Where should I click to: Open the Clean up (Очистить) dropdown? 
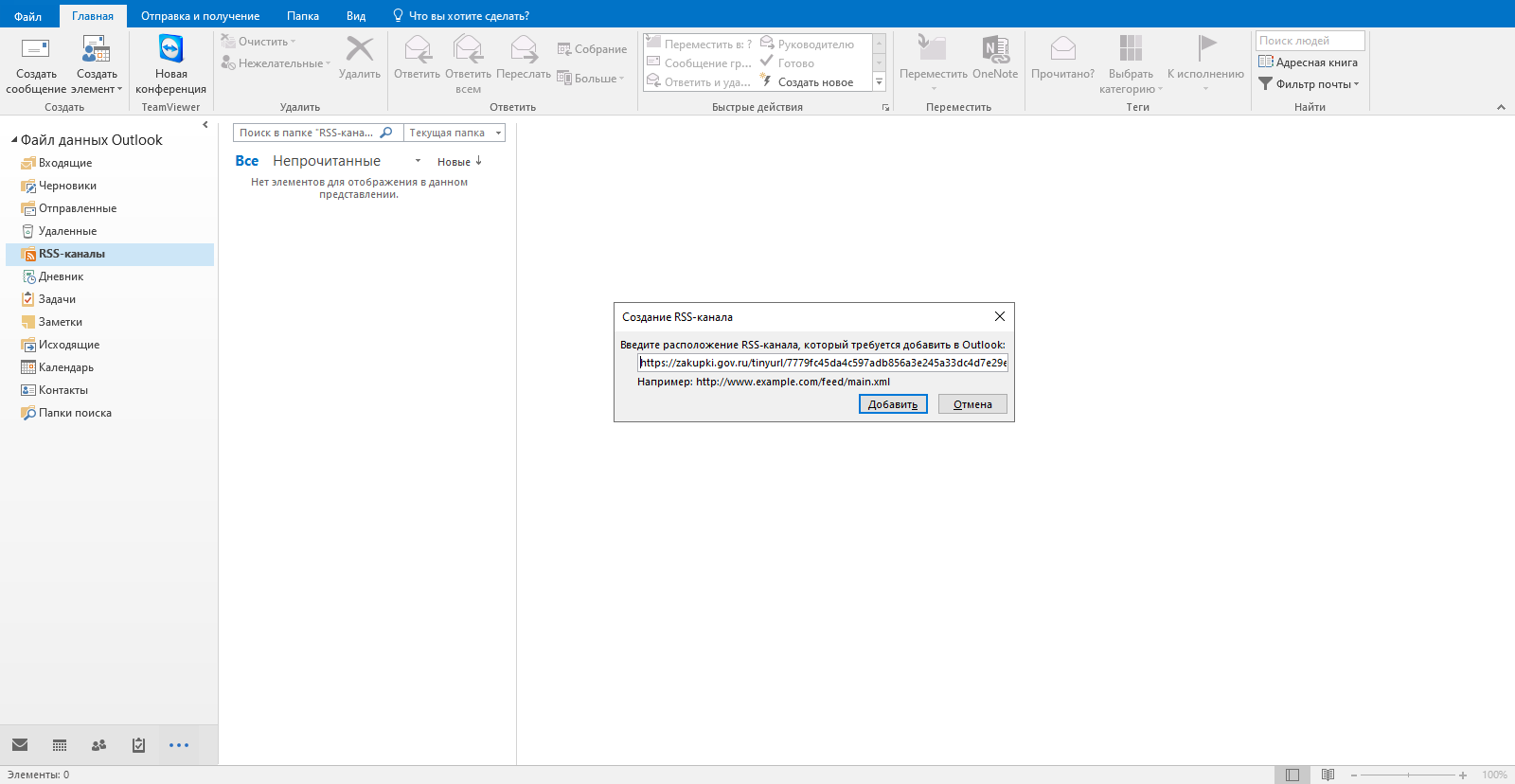click(x=258, y=42)
